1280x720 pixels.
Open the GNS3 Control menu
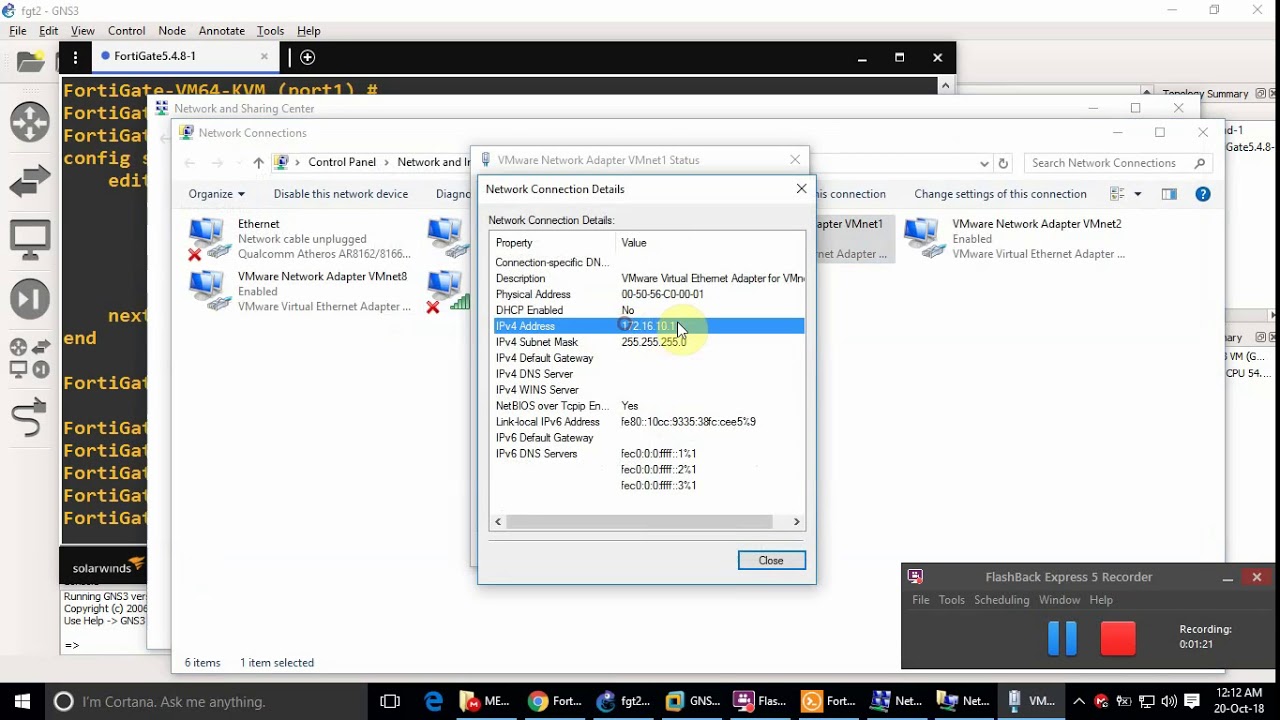127,31
